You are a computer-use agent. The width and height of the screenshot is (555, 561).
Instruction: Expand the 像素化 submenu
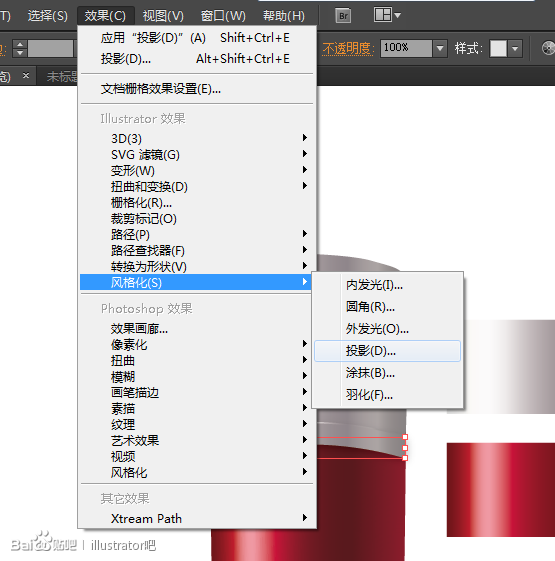click(196, 345)
